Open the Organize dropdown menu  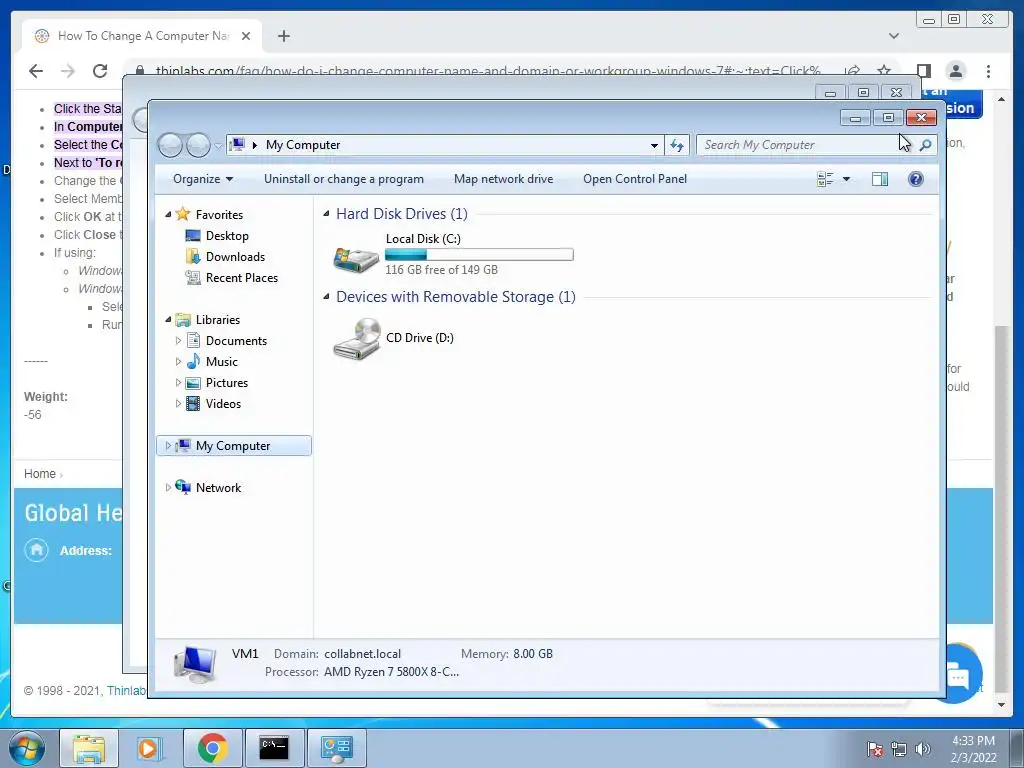(202, 179)
